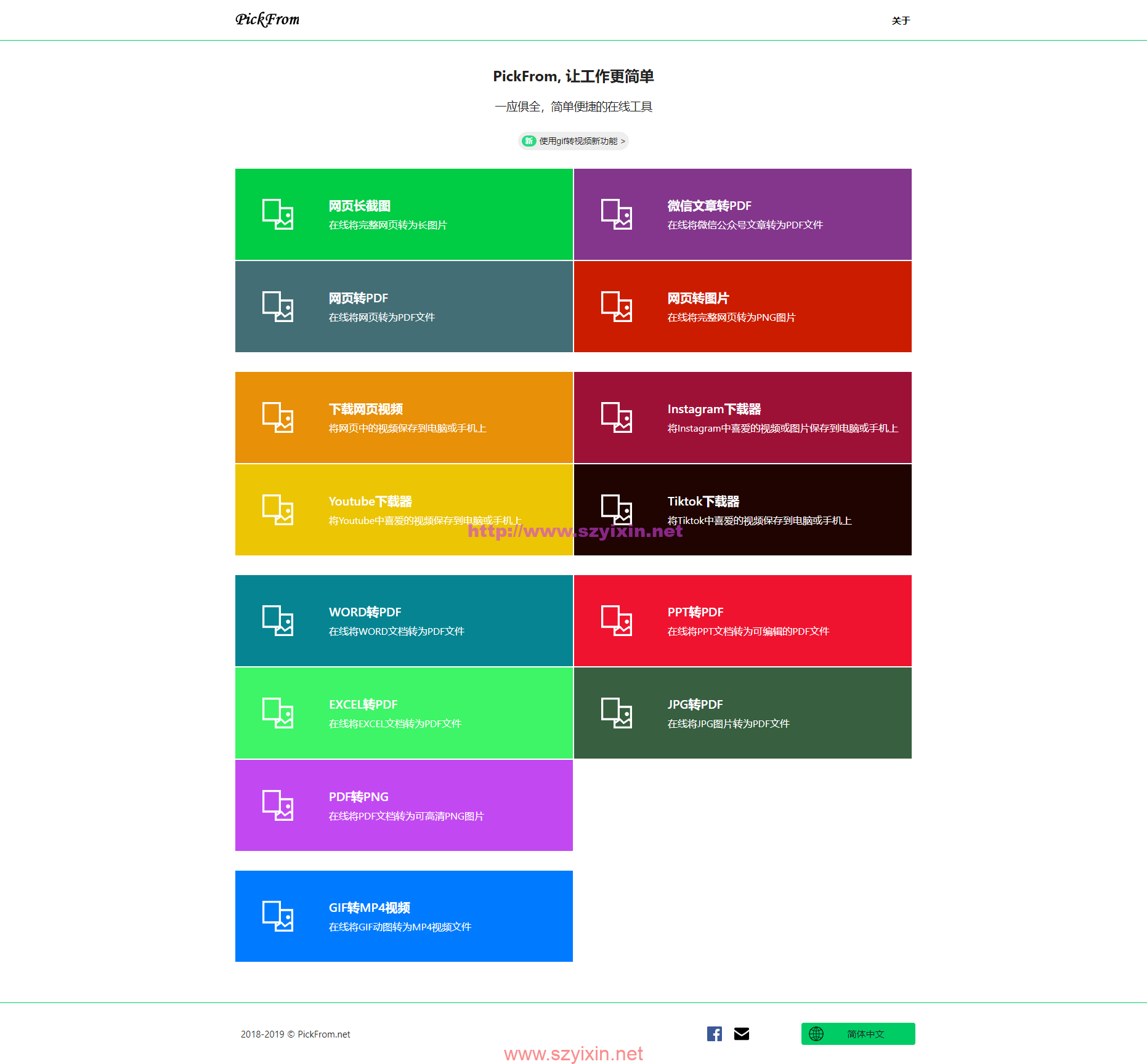1147x1064 pixels.
Task: Click the text 在线将完整网页转为长图片
Action: [x=388, y=225]
